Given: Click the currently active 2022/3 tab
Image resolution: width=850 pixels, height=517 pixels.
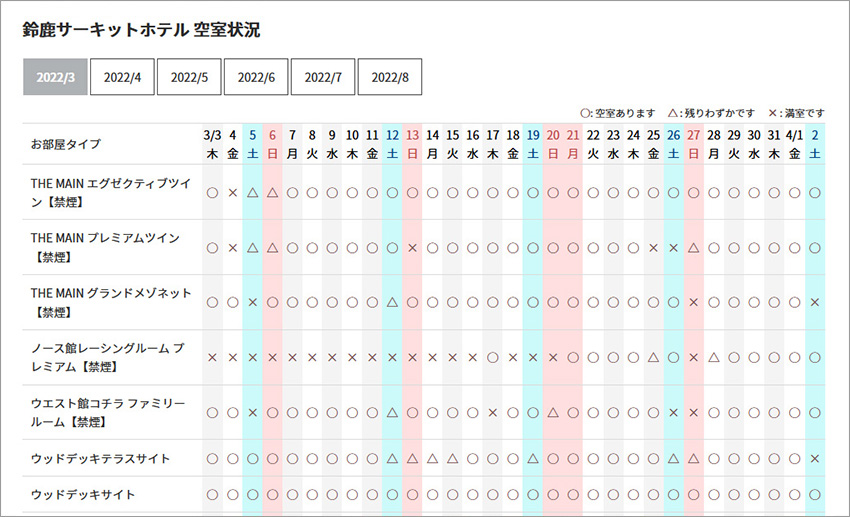Looking at the screenshot, I should [x=55, y=77].
